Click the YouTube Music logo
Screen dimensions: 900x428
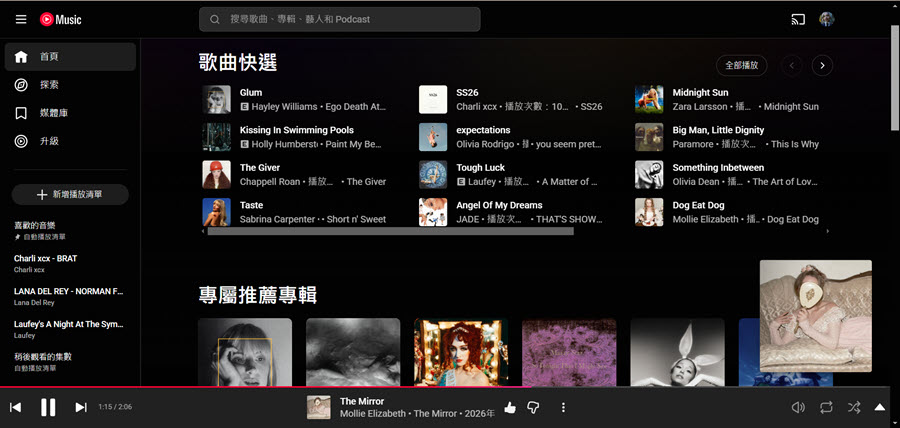[61, 20]
